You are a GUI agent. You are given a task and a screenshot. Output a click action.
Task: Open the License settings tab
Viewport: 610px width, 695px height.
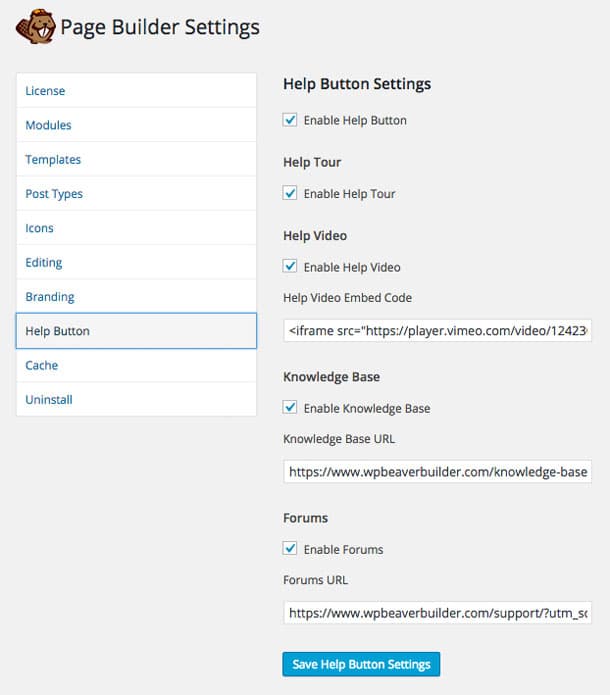tap(45, 91)
